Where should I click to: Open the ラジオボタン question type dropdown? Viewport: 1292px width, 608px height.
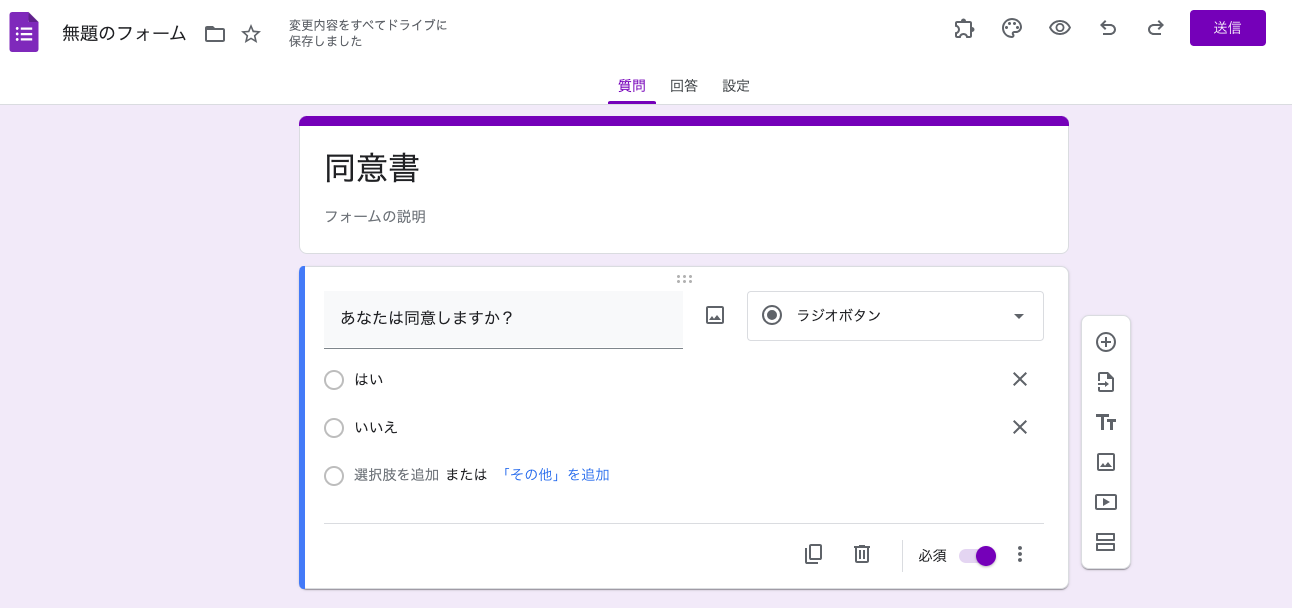tap(895, 316)
